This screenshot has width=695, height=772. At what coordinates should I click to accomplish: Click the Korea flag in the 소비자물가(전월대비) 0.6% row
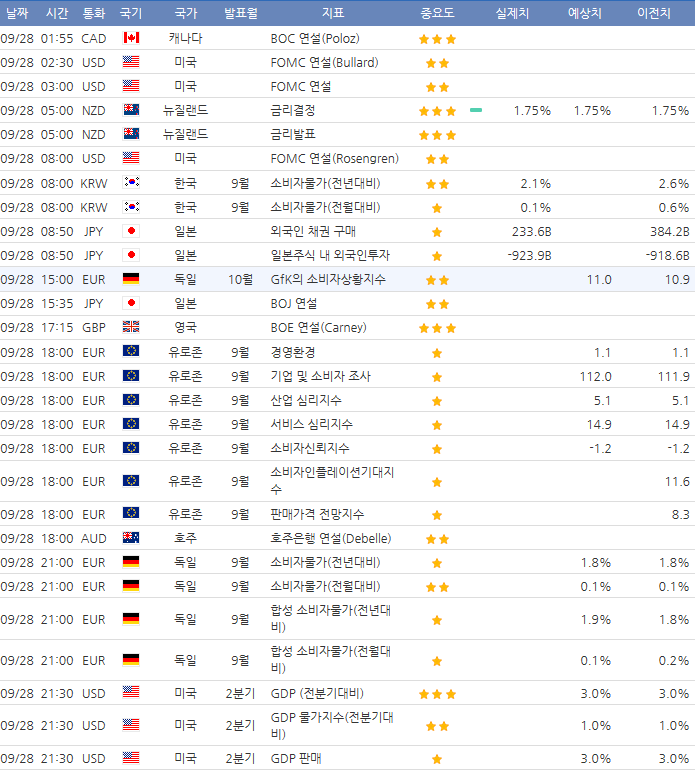[131, 207]
